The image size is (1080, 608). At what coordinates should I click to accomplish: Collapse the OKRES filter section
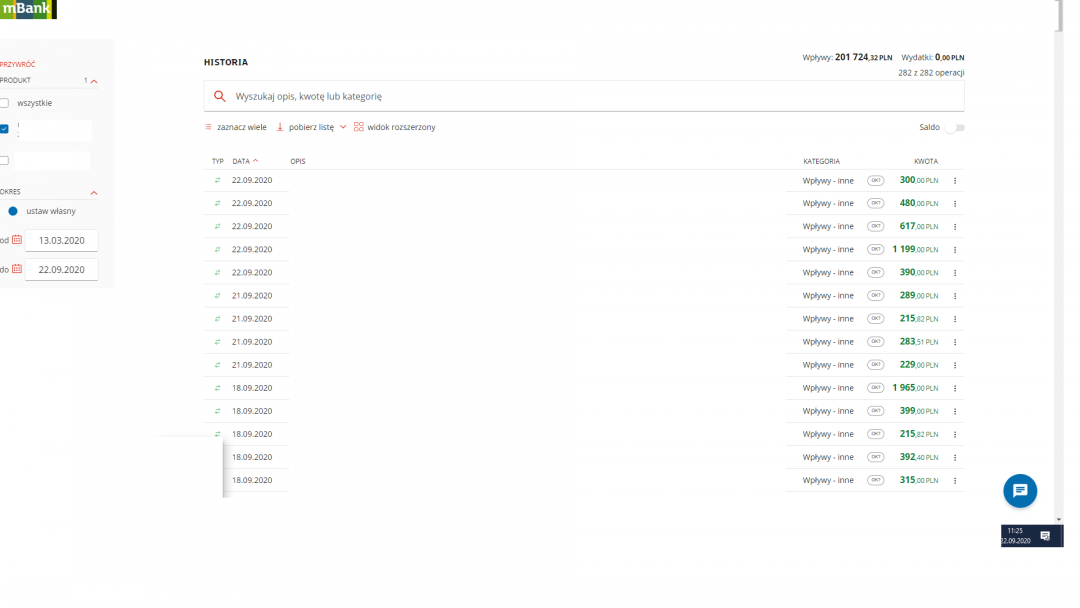[94, 192]
